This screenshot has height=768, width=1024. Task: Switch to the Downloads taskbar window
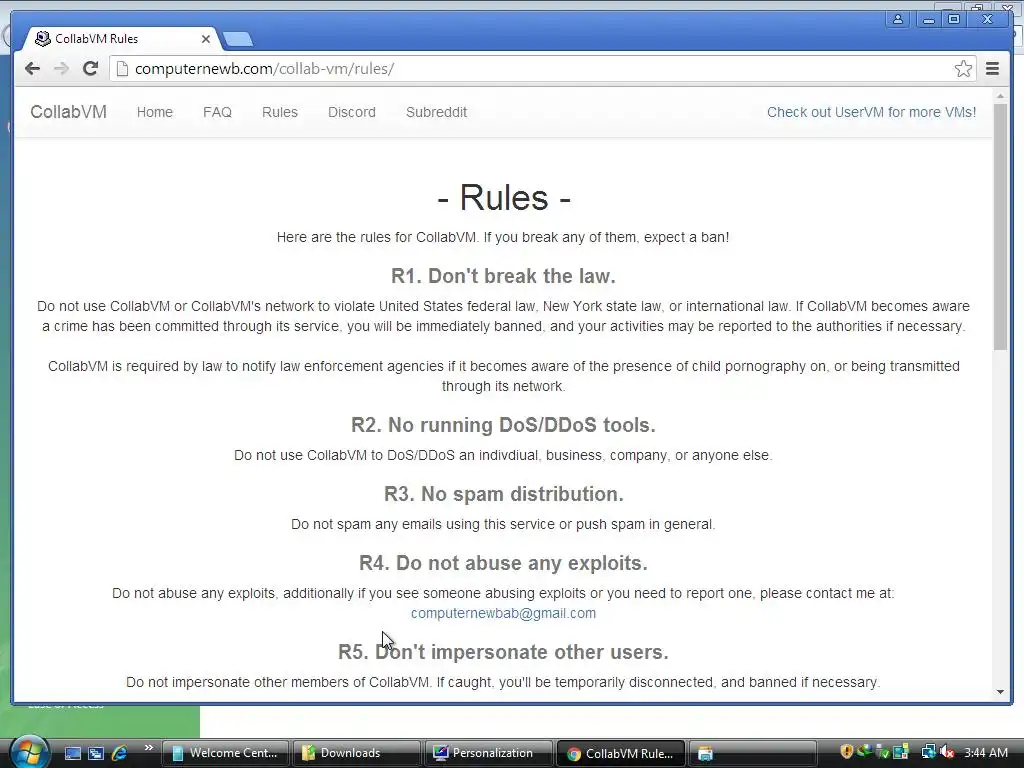356,754
